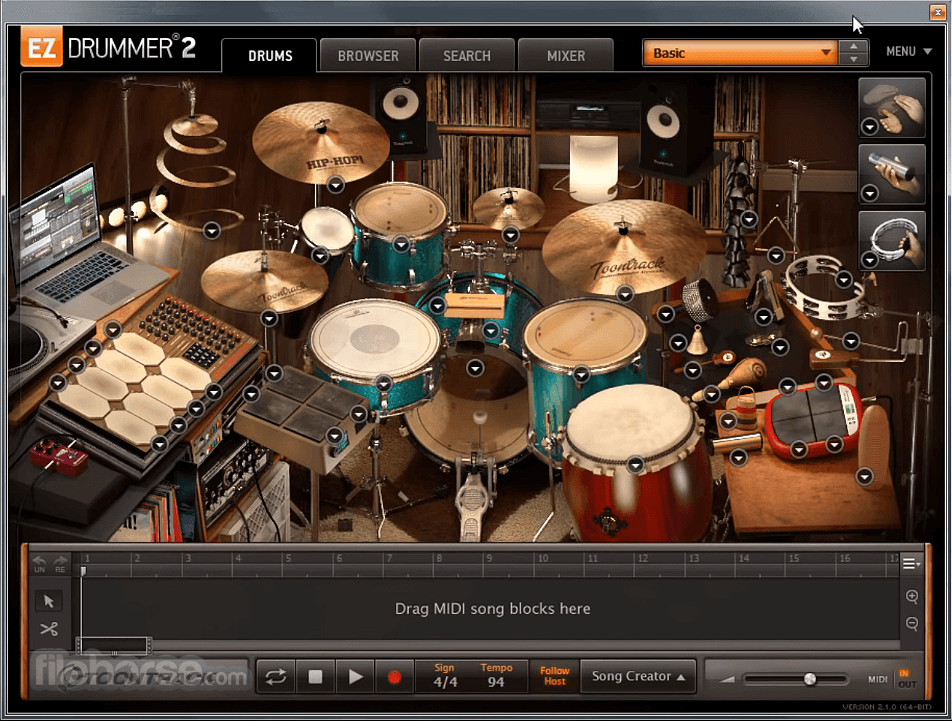
Task: Click bar 8 on timeline ruler
Action: click(440, 559)
